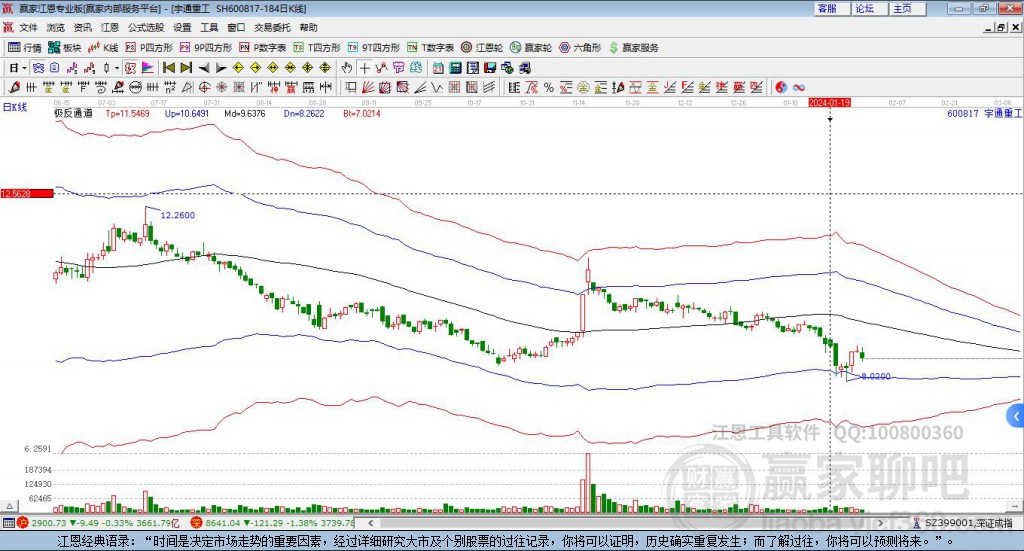1024x551 pixels.
Task: Open the 江恩 menu
Action: pyautogui.click(x=110, y=27)
